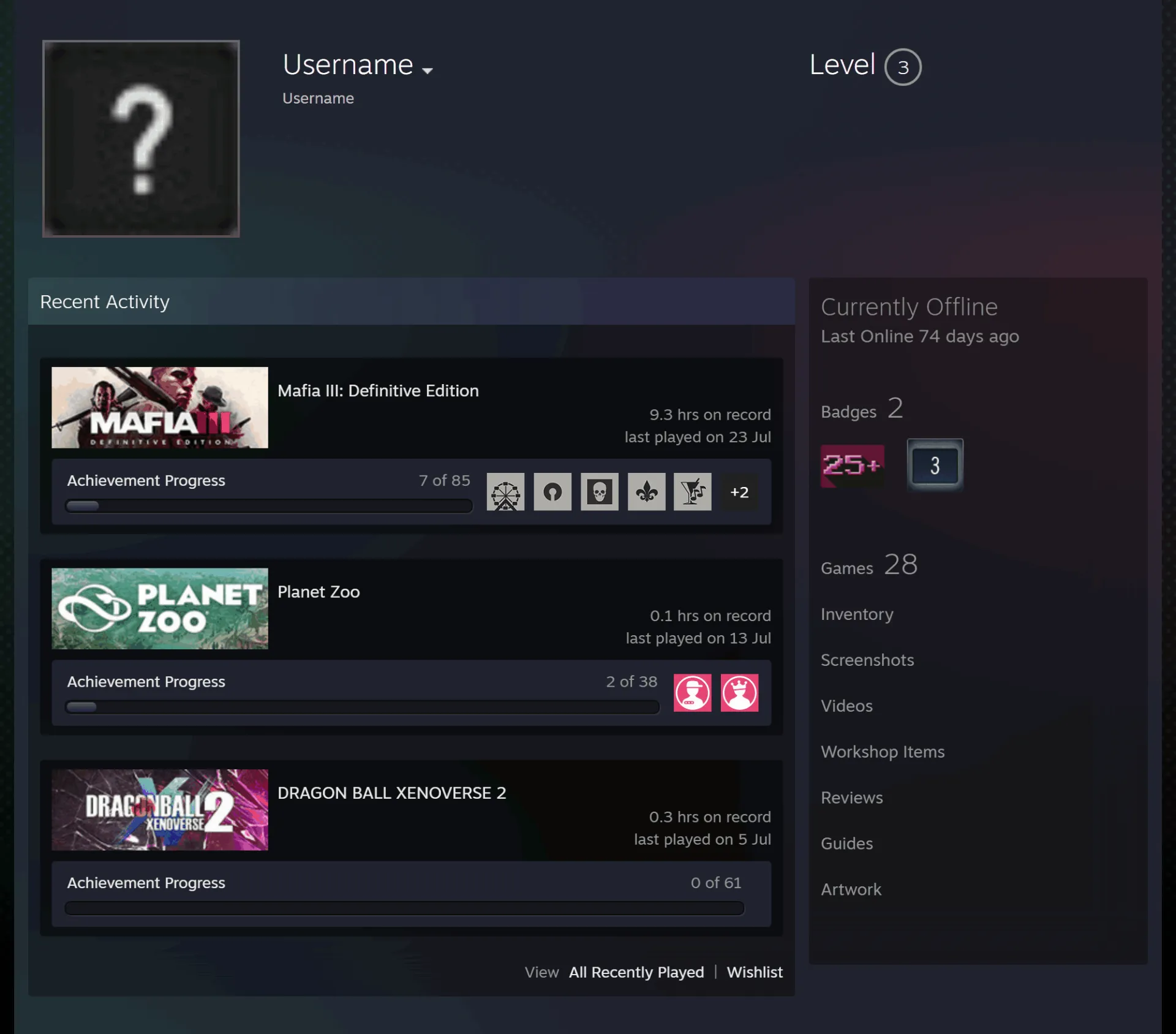Open Artwork in the sidebar
The height and width of the screenshot is (1034, 1176).
(851, 889)
